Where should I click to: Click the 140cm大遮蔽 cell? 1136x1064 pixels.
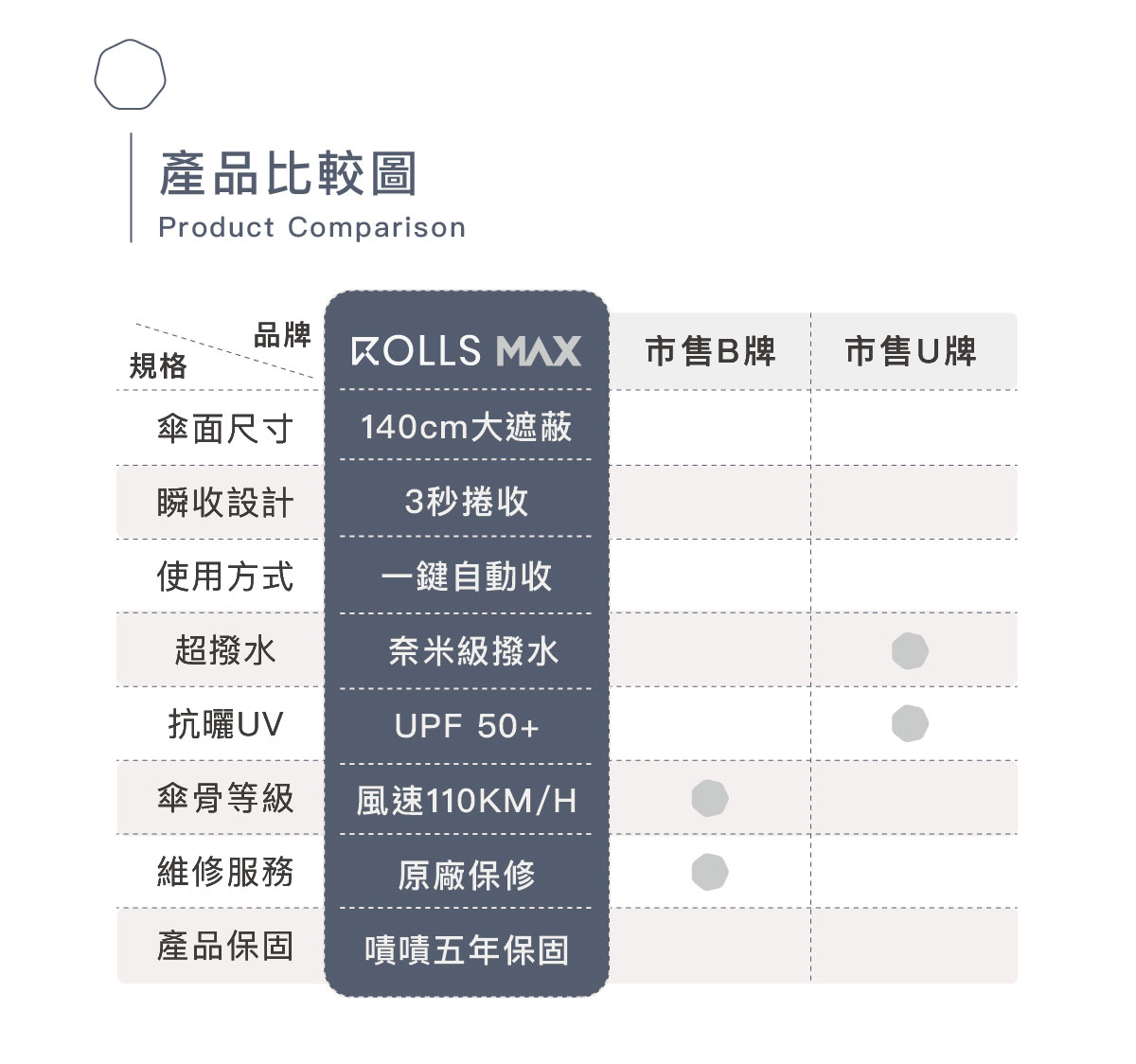pyautogui.click(x=466, y=427)
